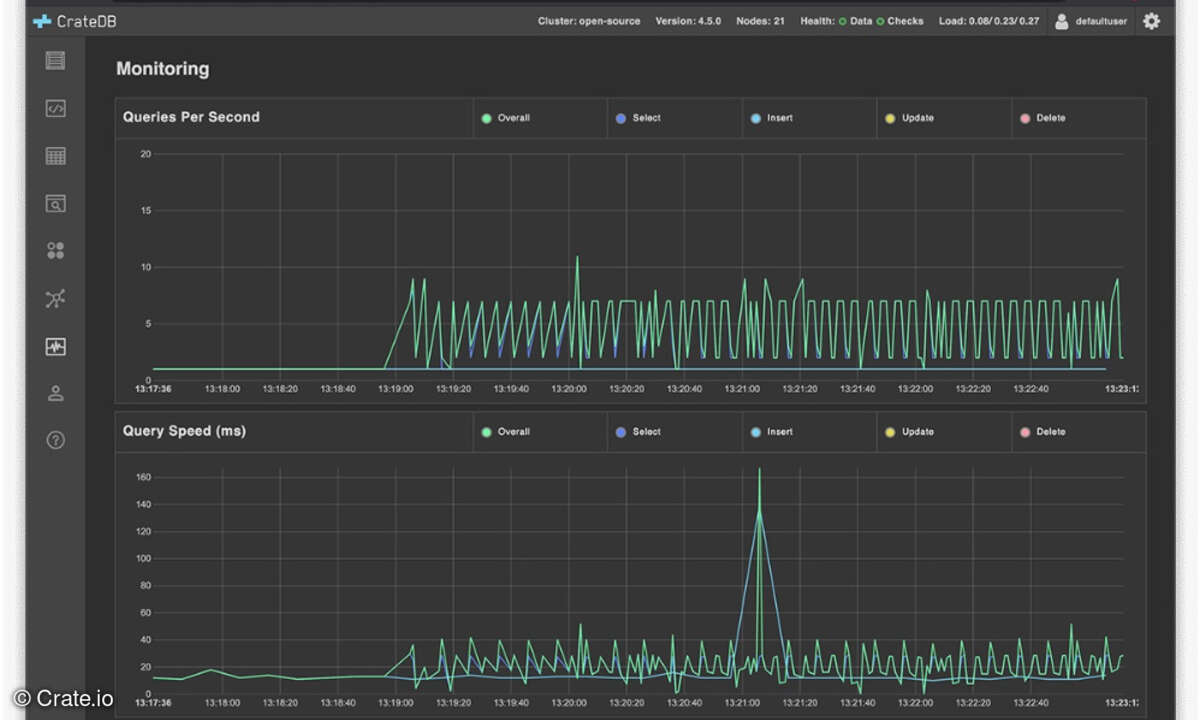Click the defaultuser account icon
The width and height of the screenshot is (1200, 720).
[x=1062, y=21]
